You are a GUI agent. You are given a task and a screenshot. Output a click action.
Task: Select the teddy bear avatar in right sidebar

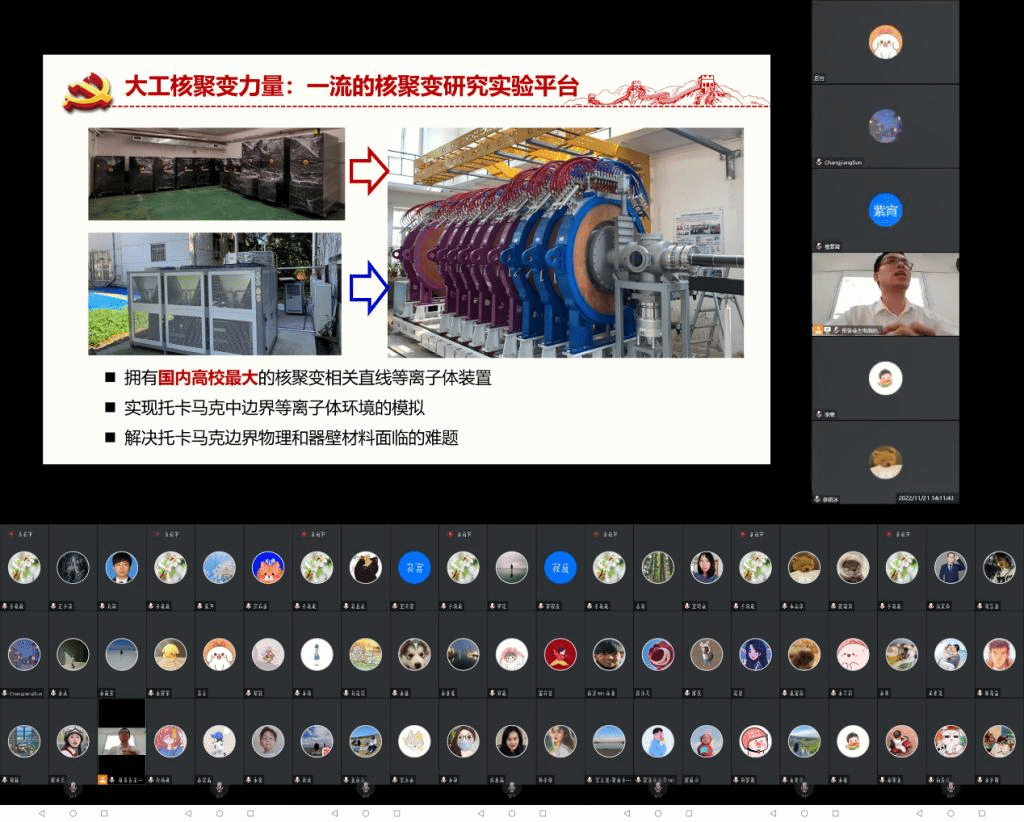885,461
